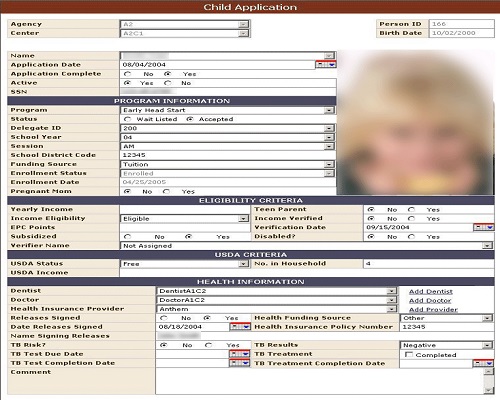
Task: Set Application Complete to Yes
Action: point(168,74)
